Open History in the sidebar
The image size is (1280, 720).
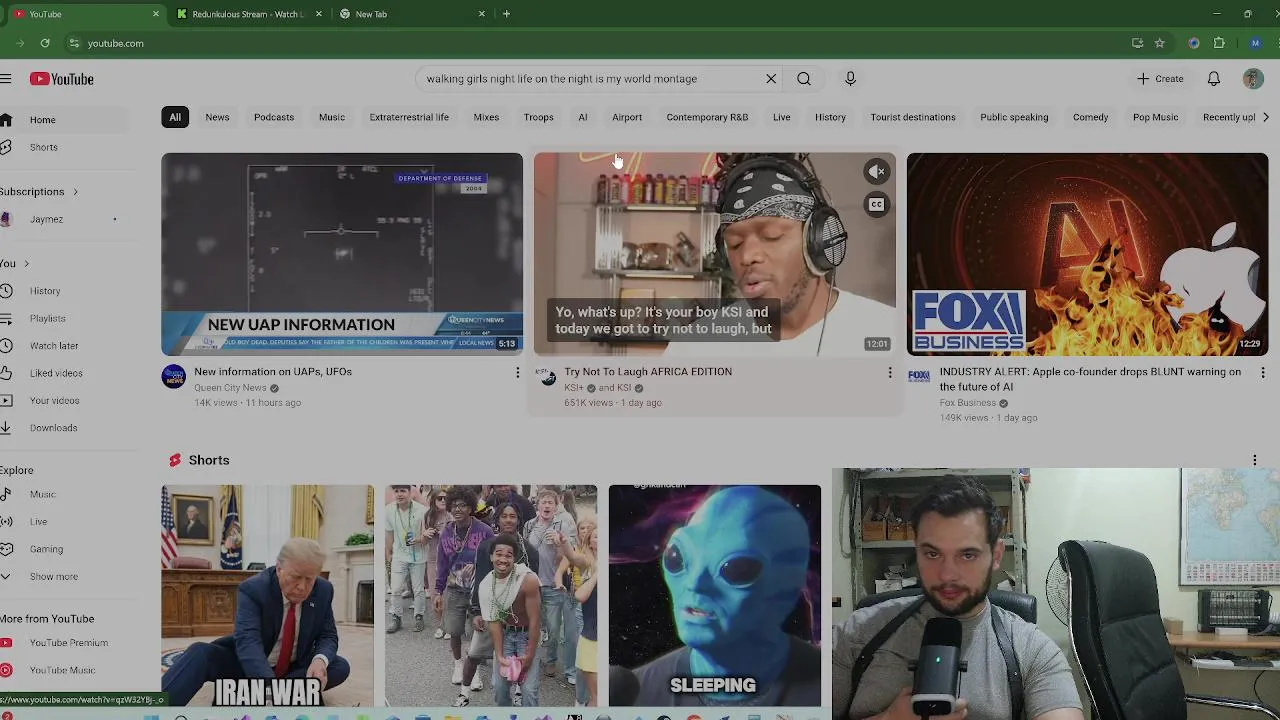(x=64, y=291)
